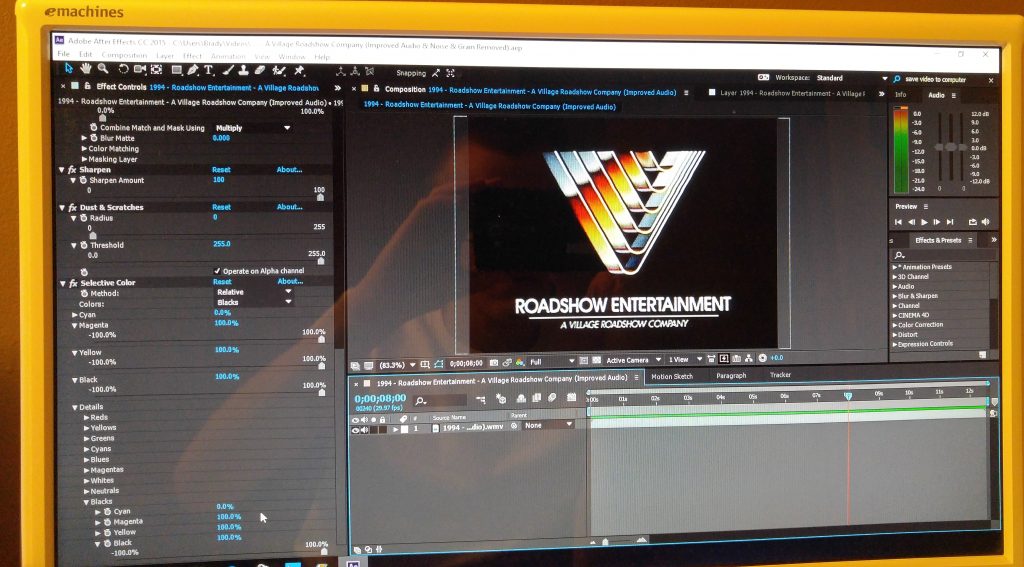This screenshot has height=567, width=1024.
Task: Reset the Selective Color effect
Action: (222, 282)
